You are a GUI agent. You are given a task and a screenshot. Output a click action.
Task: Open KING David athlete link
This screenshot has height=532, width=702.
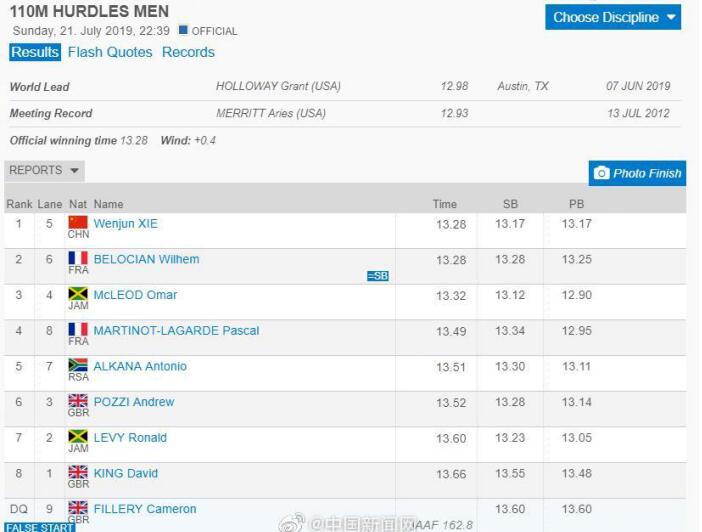126,473
